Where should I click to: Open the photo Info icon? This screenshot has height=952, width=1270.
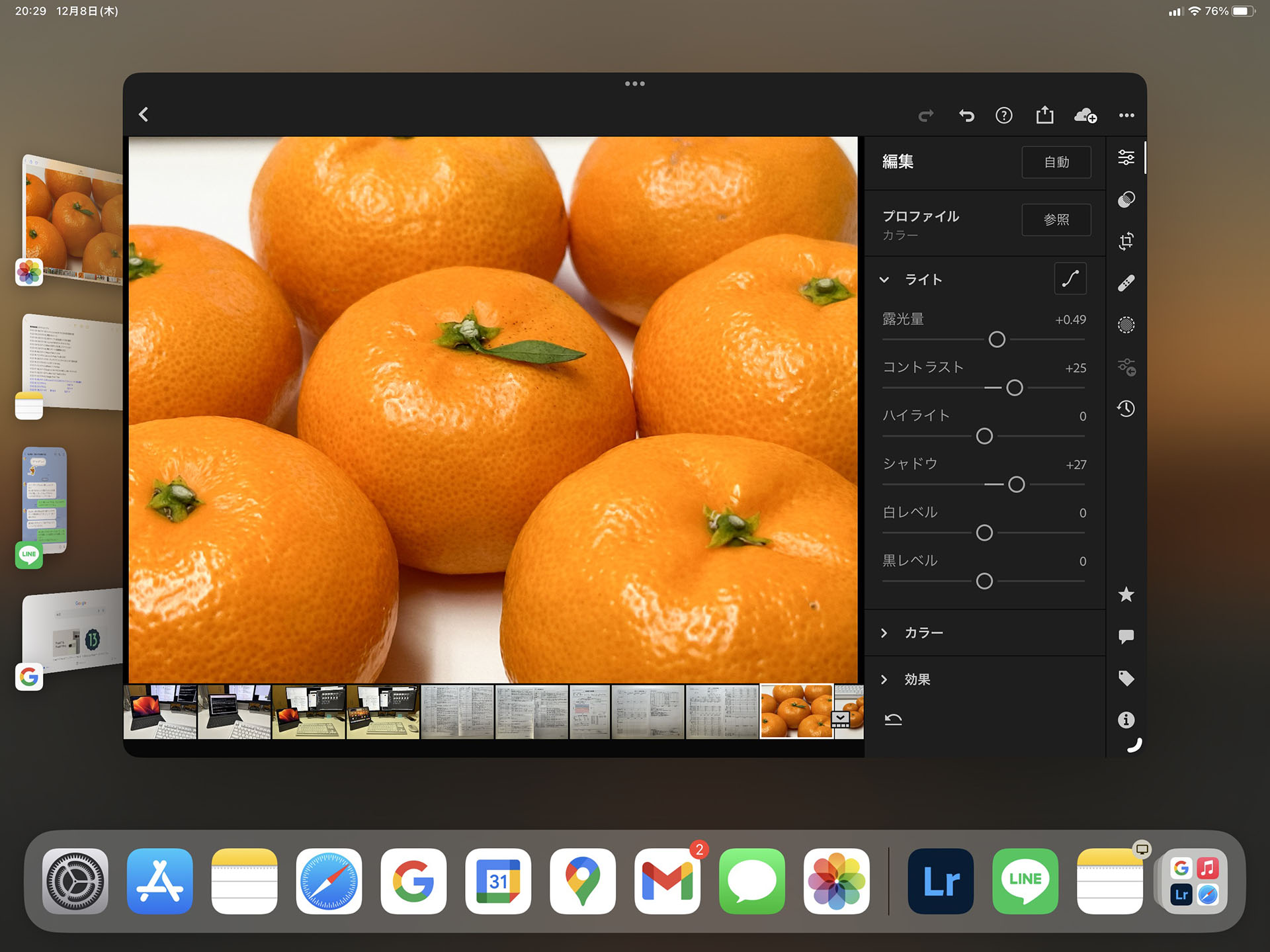click(1126, 720)
